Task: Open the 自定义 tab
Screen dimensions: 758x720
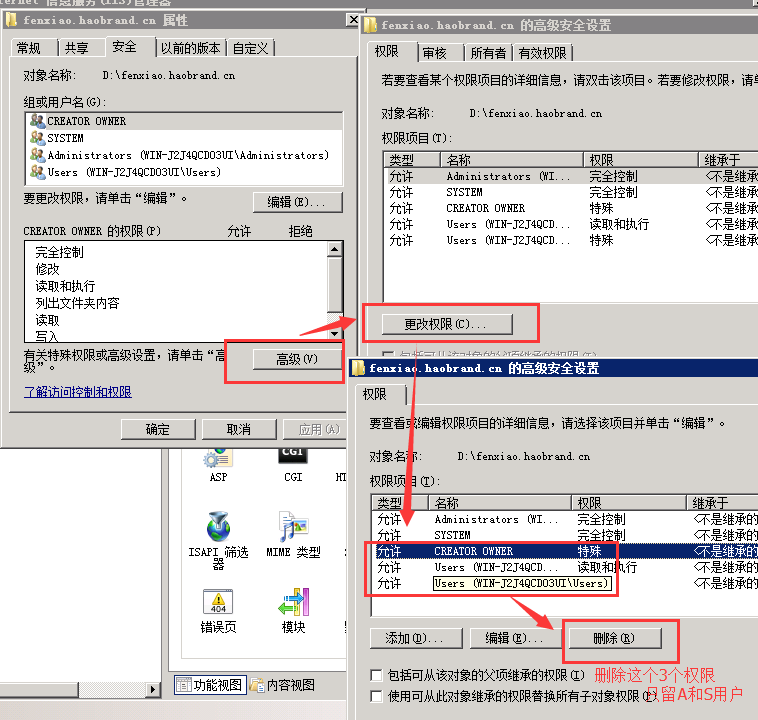Action: 250,48
